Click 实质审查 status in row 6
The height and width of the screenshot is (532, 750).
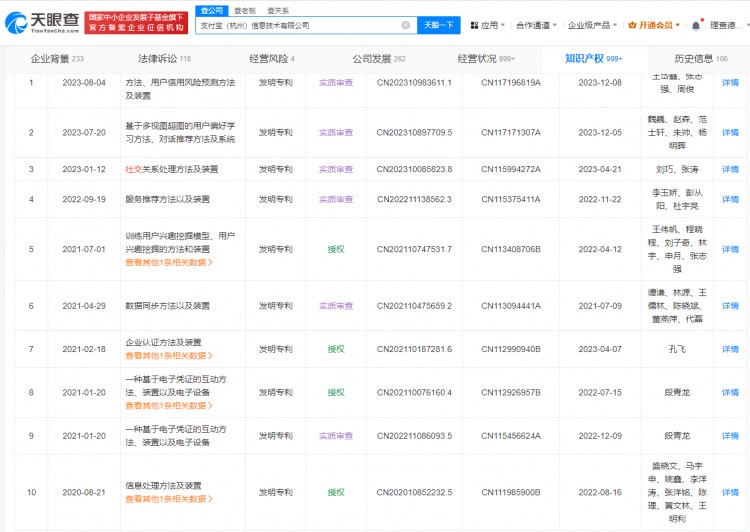[336, 306]
